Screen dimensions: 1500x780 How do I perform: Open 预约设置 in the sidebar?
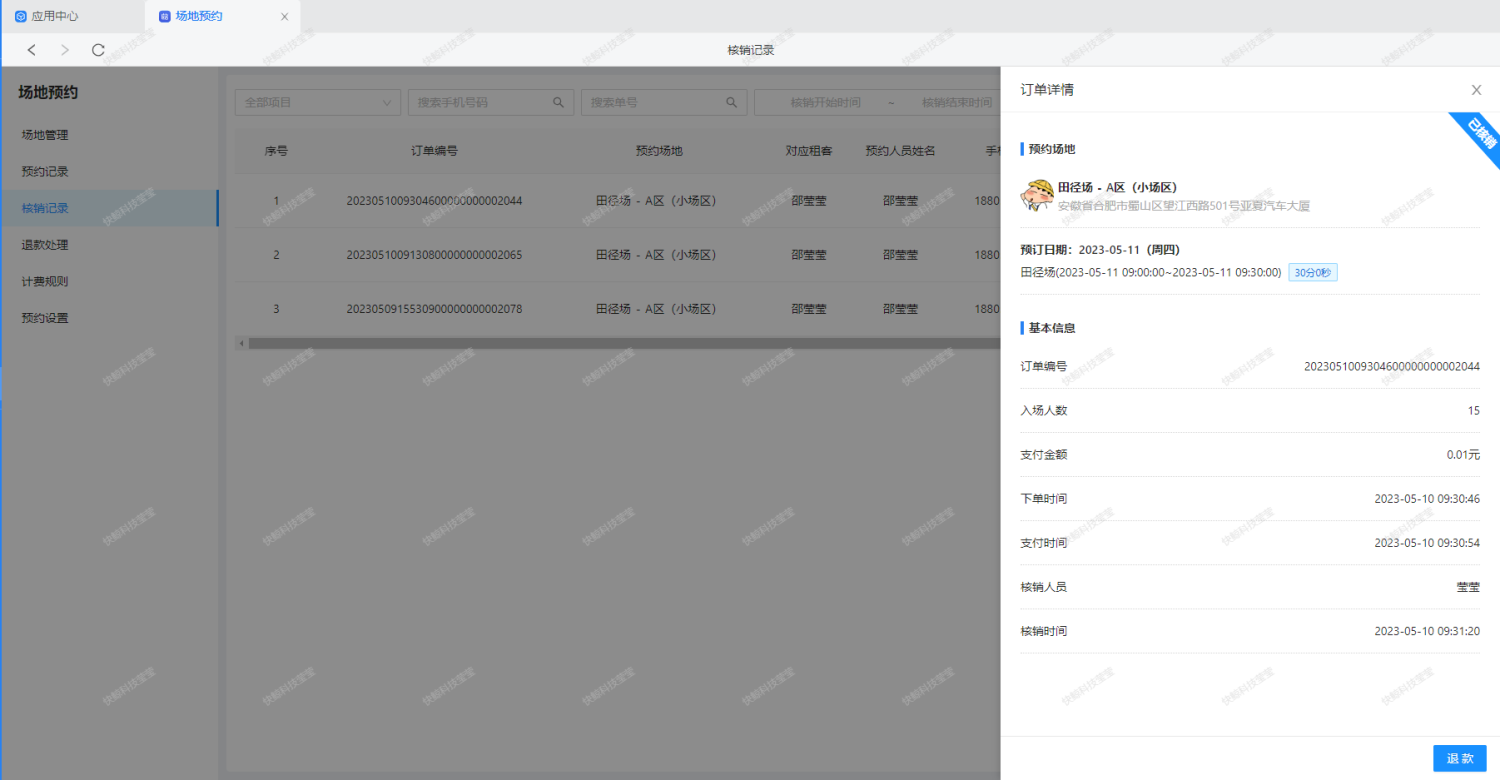(110, 318)
